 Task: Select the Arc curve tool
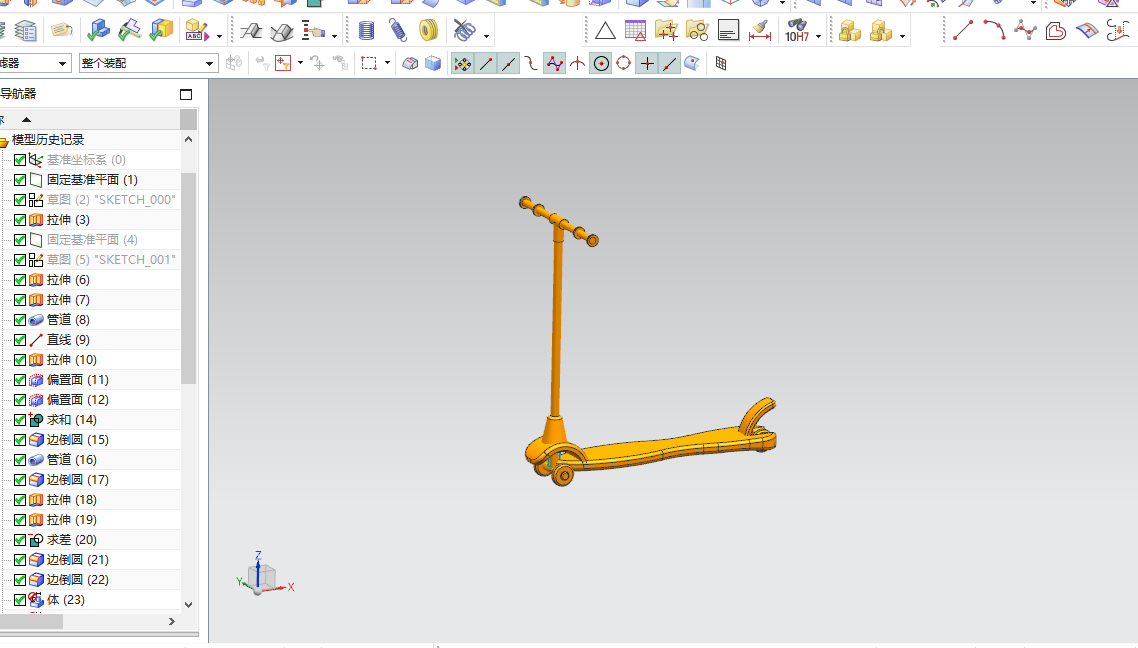tap(994, 30)
